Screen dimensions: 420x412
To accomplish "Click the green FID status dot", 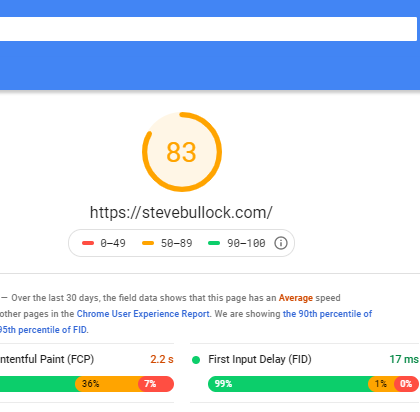I will (x=196, y=360).
